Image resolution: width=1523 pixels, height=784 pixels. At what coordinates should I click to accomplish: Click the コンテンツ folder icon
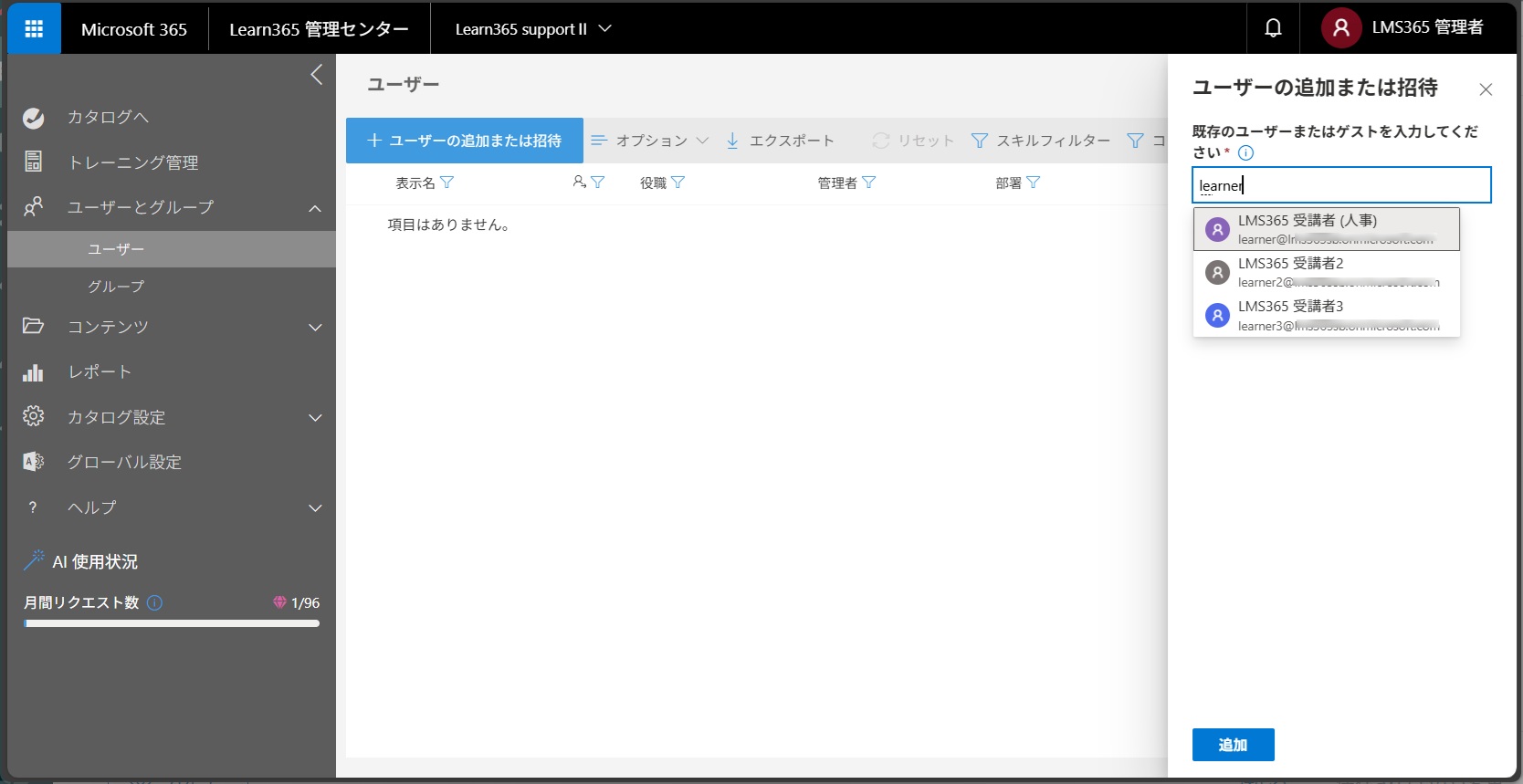coord(34,326)
